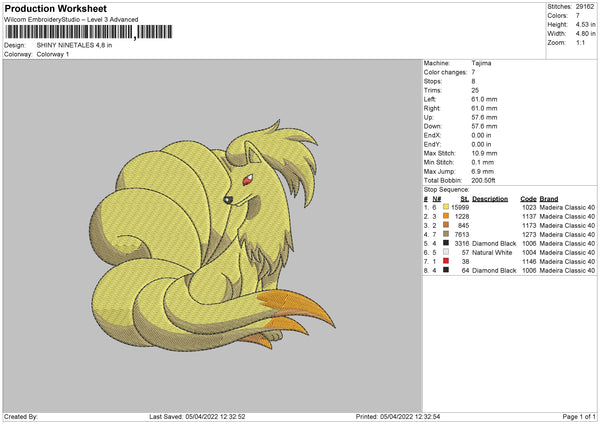
Task: Click the Total Bobbin value 200.50ft
Action: click(x=483, y=180)
